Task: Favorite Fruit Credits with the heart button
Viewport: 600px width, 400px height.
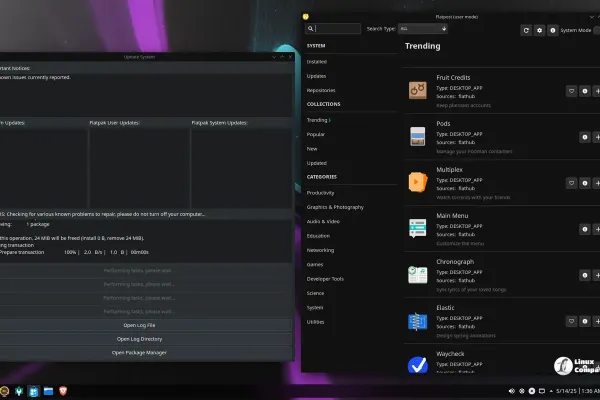Action: 571,91
